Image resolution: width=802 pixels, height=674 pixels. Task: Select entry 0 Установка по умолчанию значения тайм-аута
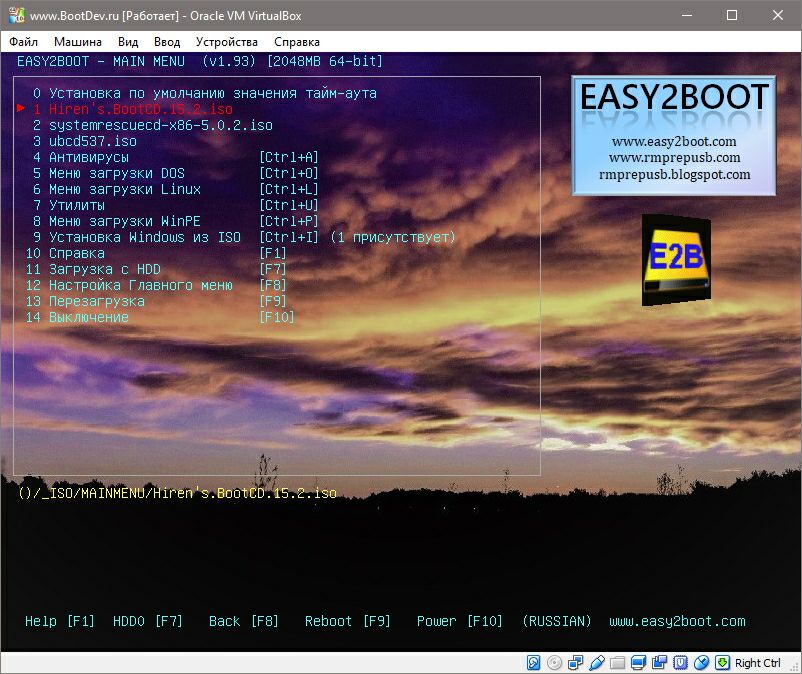(205, 94)
